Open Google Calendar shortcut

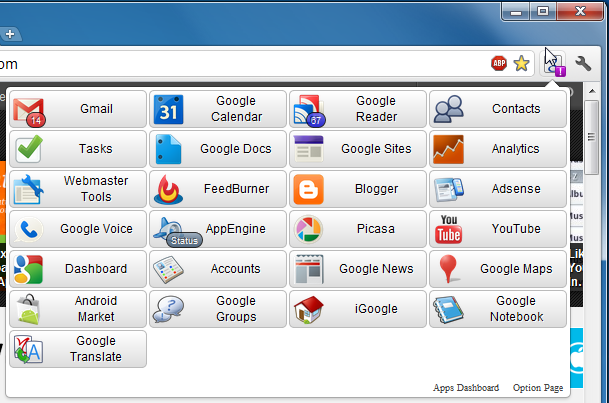point(218,109)
